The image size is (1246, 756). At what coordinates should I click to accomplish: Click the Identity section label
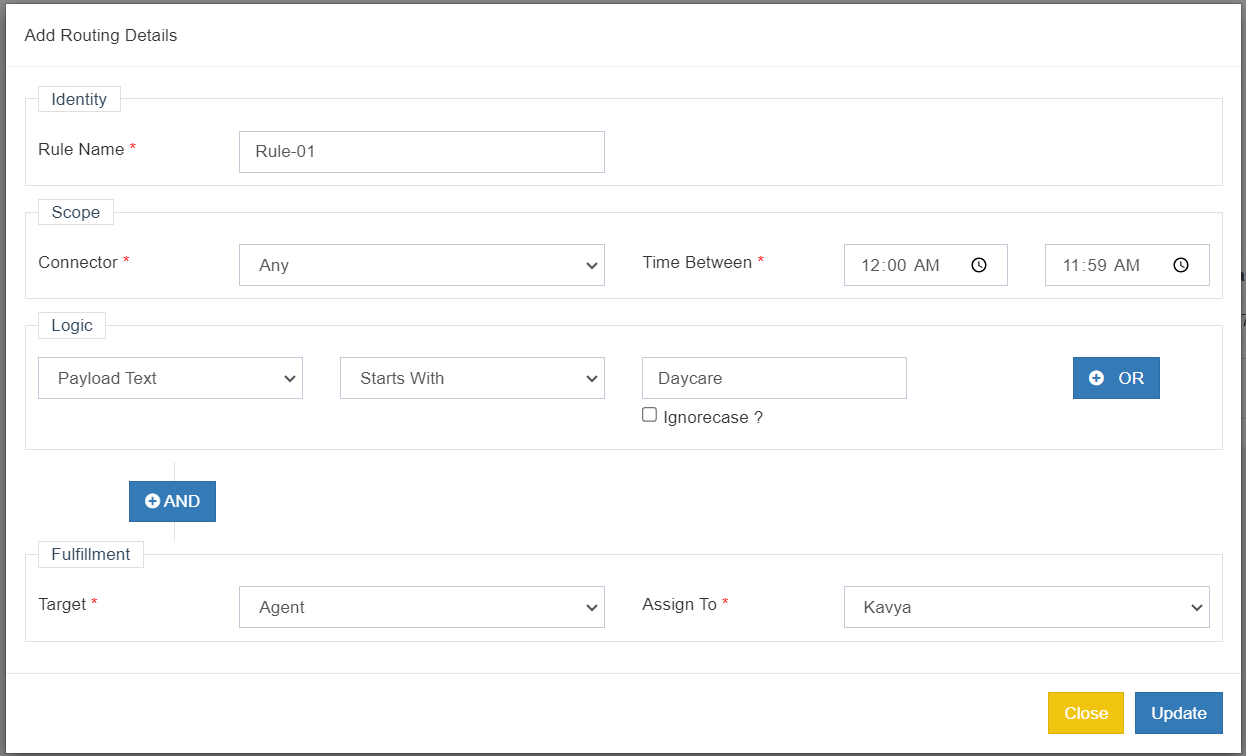click(x=79, y=99)
